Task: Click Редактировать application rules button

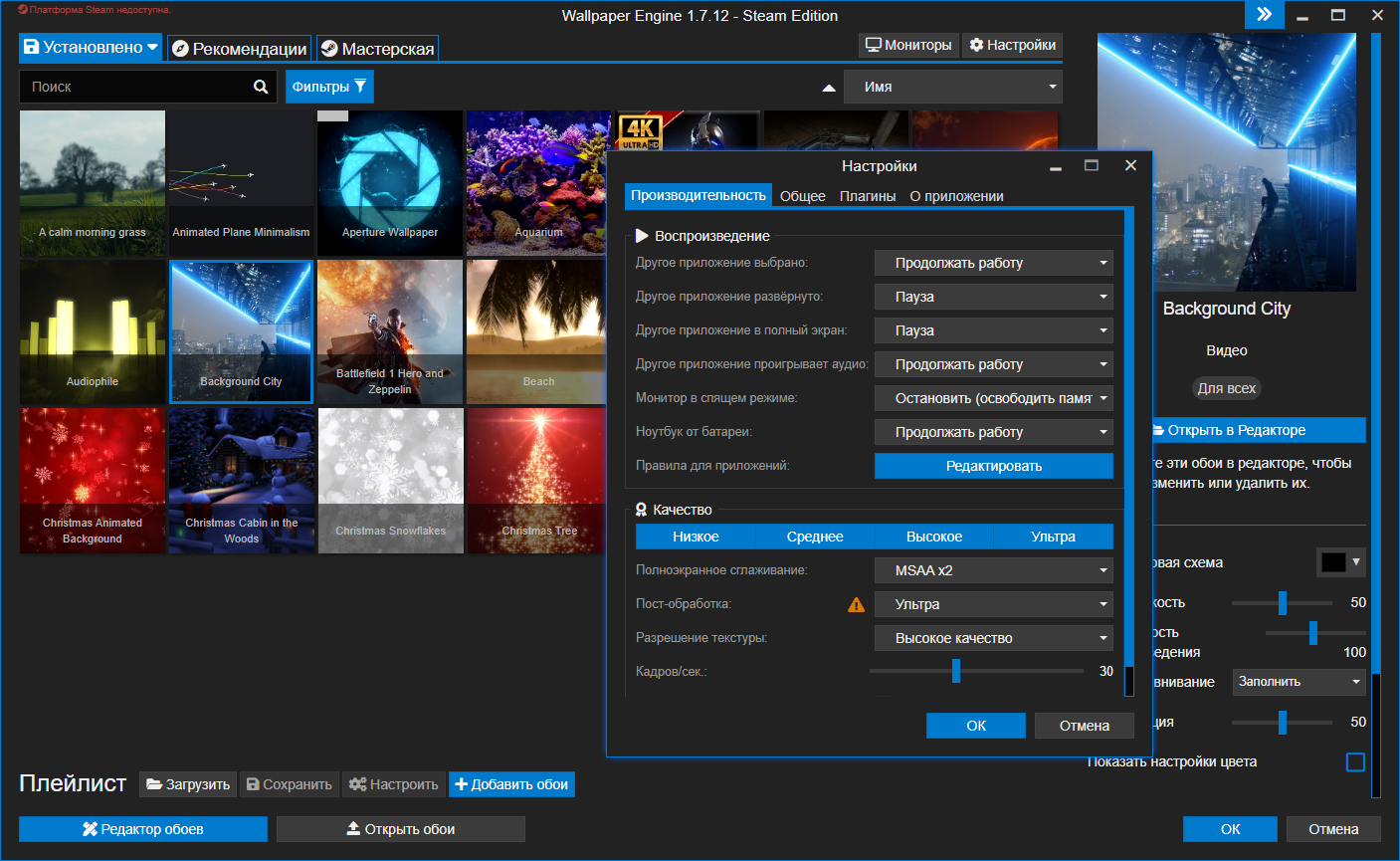Action: [994, 466]
